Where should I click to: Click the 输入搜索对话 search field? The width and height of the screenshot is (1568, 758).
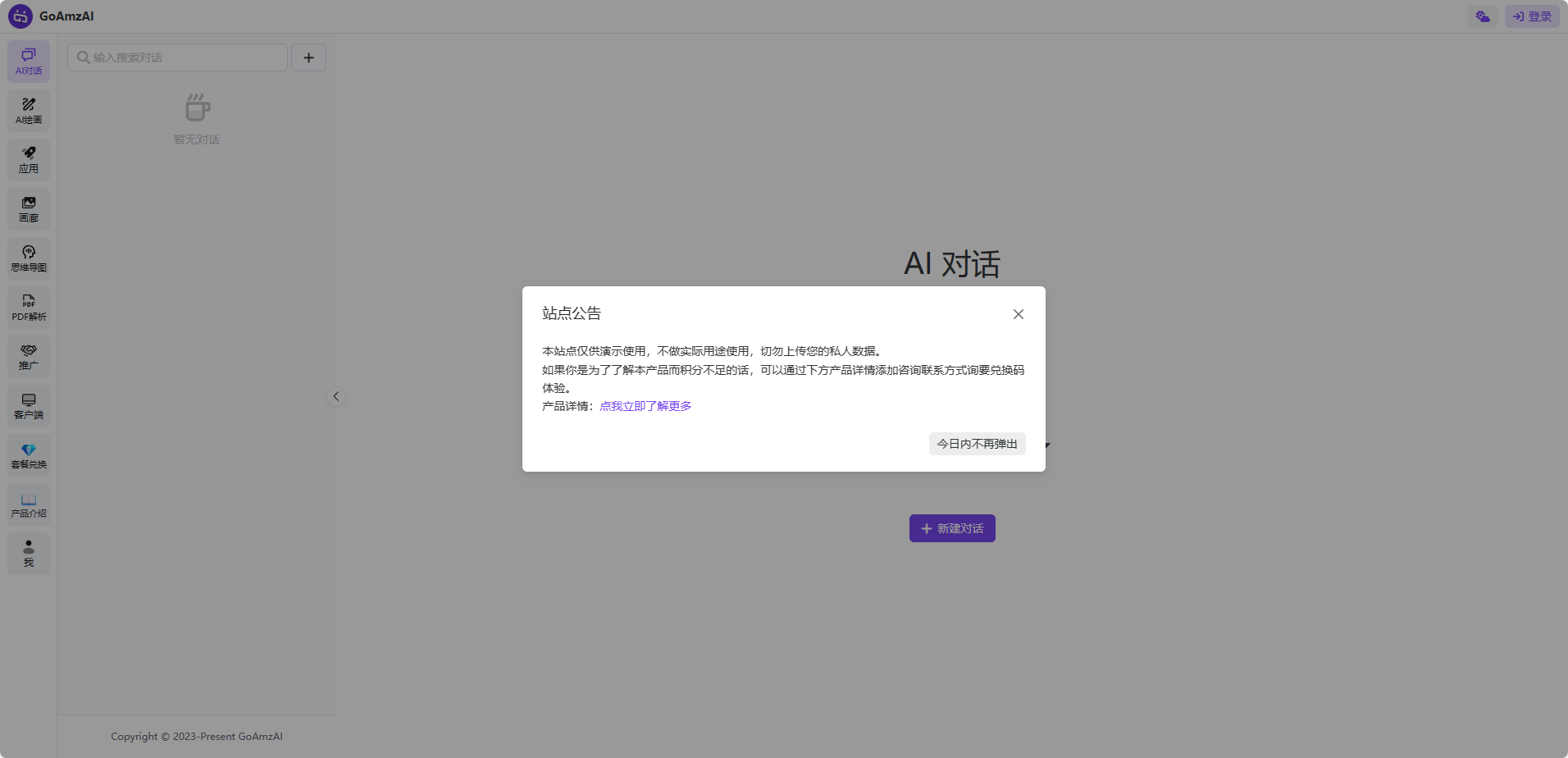coord(178,57)
